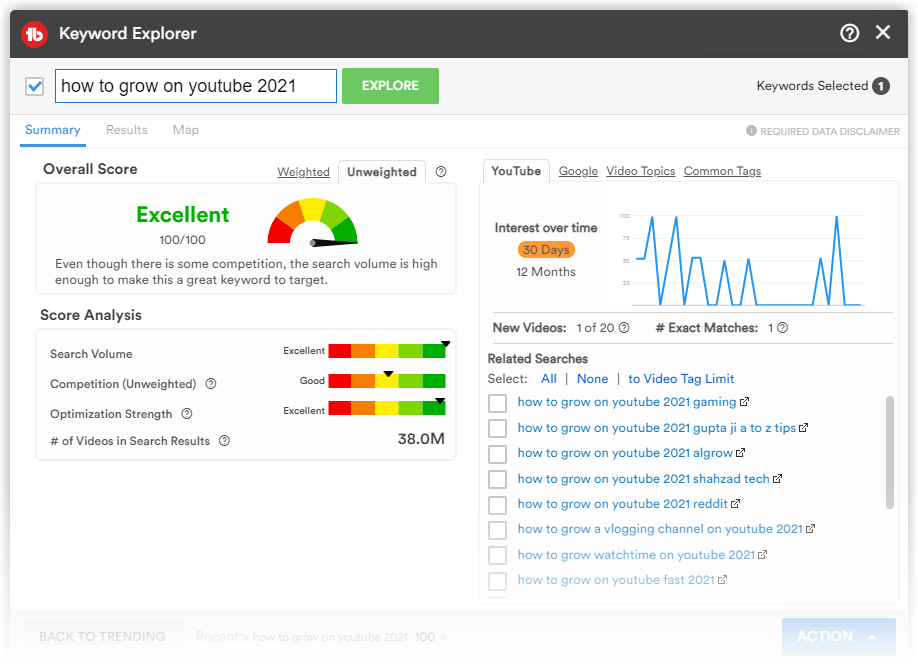Screen dimensions: 918x671
Task: Open the Google tab
Action: (x=578, y=171)
